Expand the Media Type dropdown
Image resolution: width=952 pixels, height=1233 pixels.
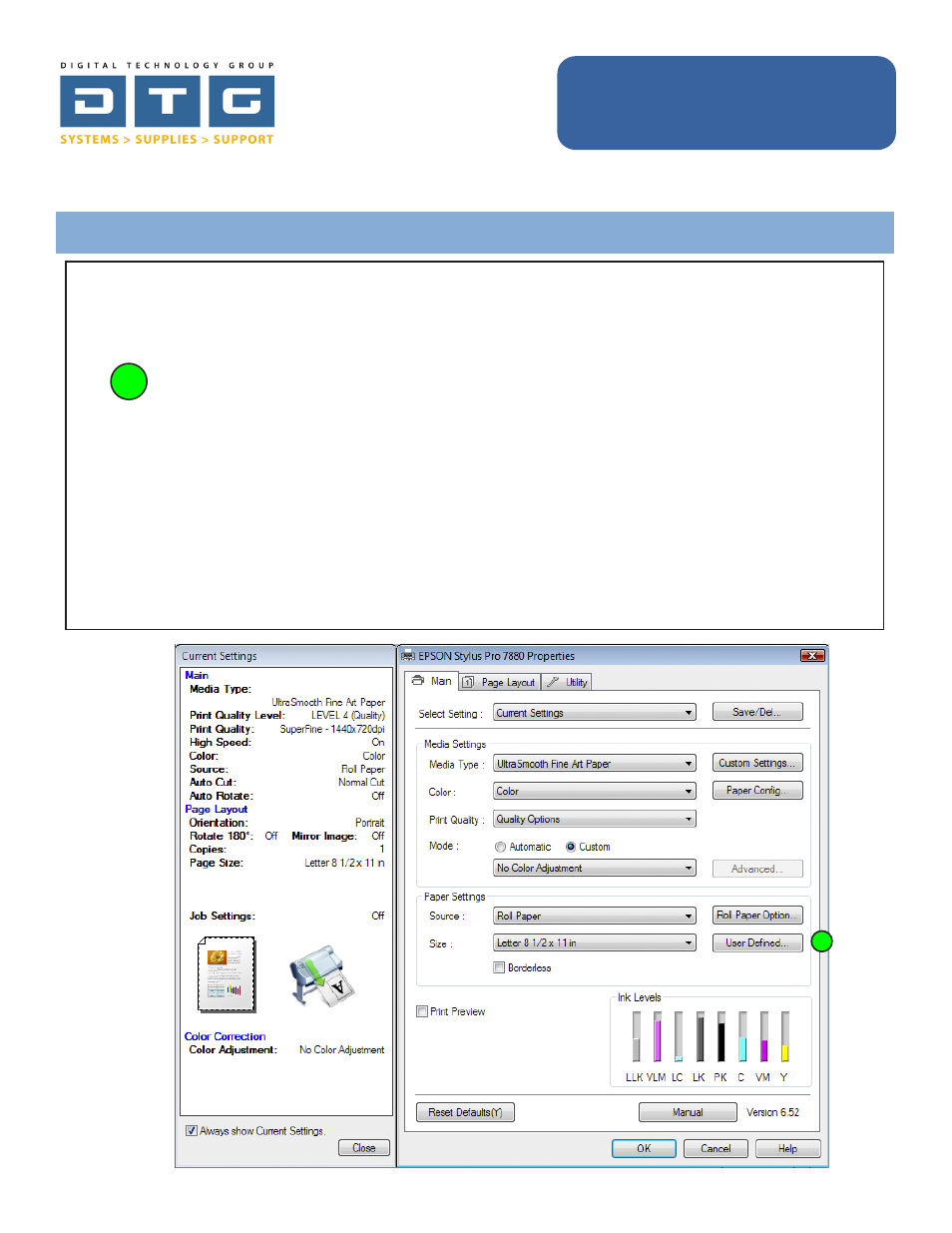(595, 764)
